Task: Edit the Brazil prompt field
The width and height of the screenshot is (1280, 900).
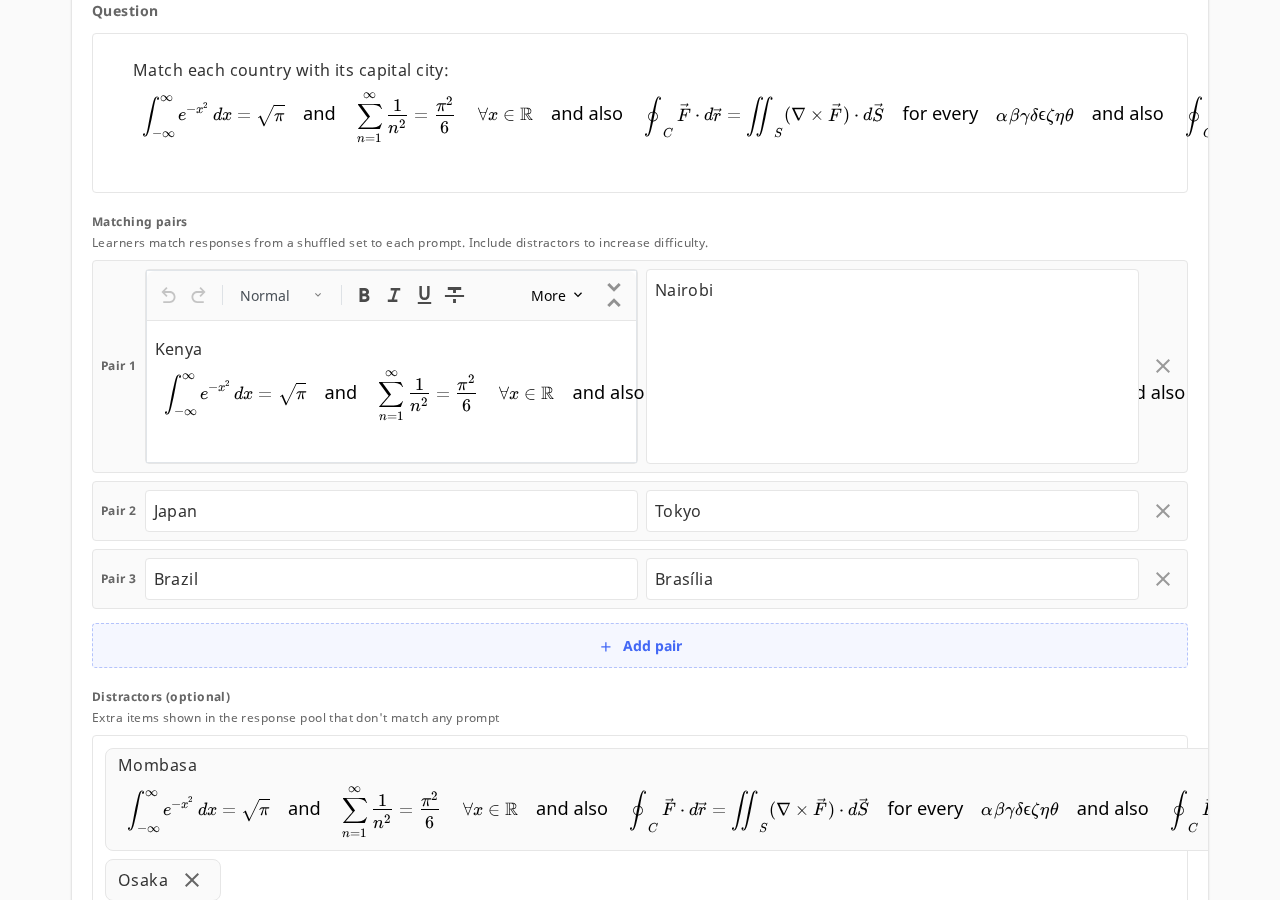Action: click(x=391, y=579)
